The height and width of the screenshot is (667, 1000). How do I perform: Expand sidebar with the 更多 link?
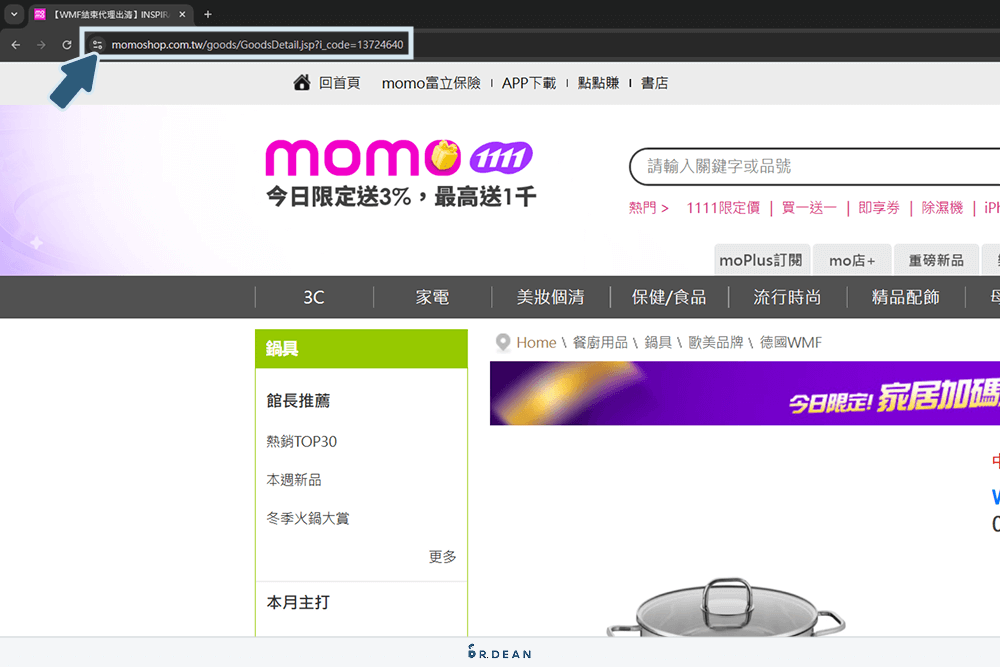tap(442, 557)
